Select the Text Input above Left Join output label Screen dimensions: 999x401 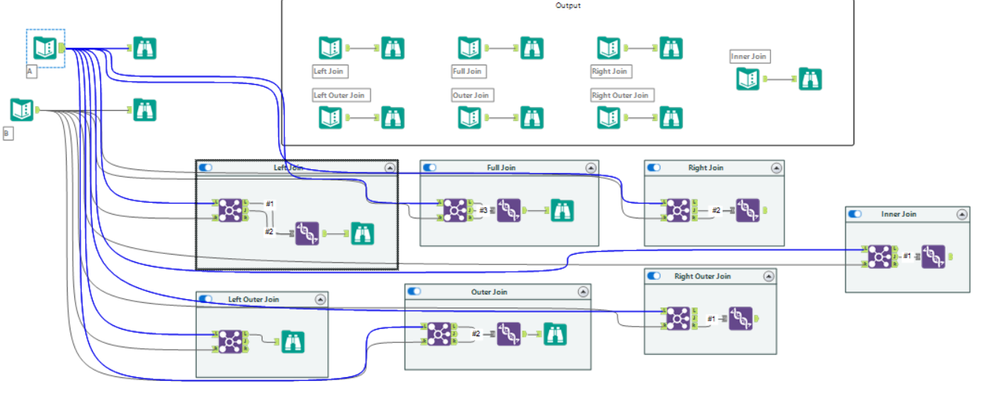tap(331, 48)
